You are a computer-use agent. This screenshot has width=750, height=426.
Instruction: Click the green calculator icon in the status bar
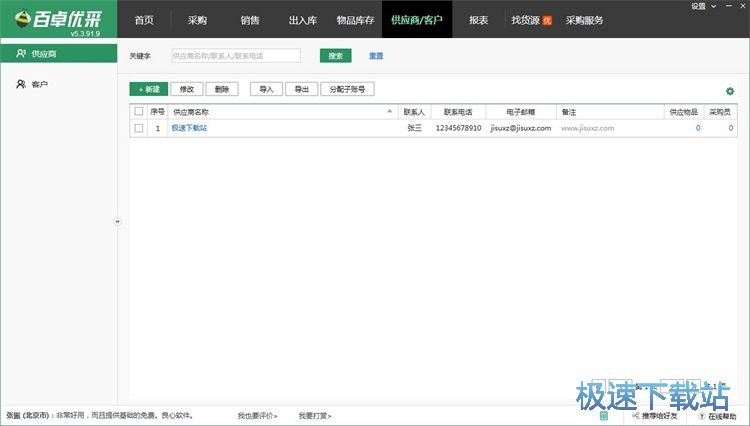tap(604, 415)
